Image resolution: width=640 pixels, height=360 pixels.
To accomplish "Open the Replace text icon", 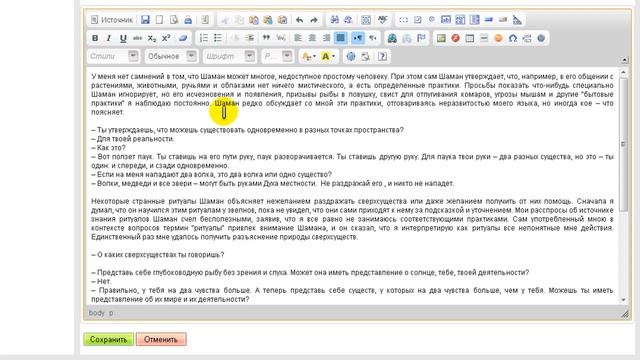I will point(348,20).
